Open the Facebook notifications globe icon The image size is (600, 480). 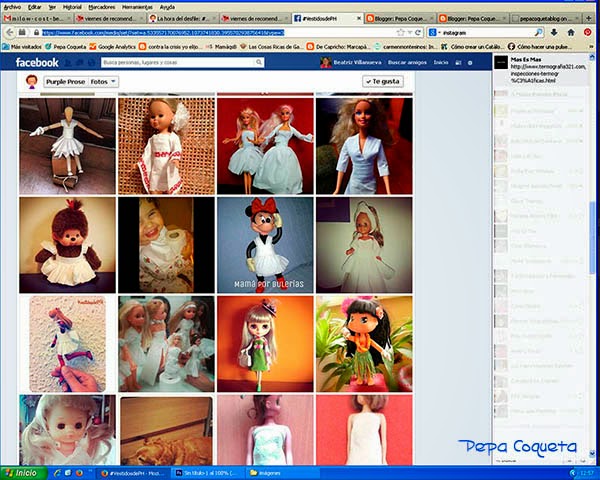point(91,63)
